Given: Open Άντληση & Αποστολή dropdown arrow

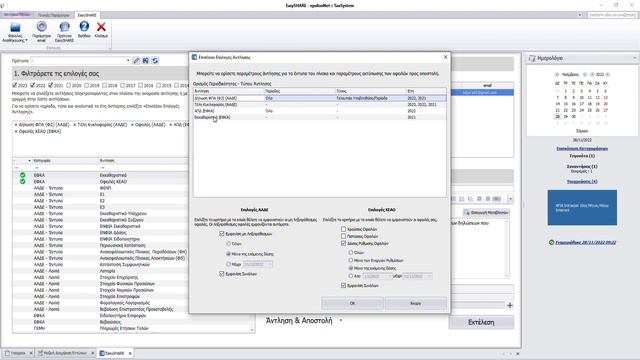Looking at the screenshot, I should [341, 320].
